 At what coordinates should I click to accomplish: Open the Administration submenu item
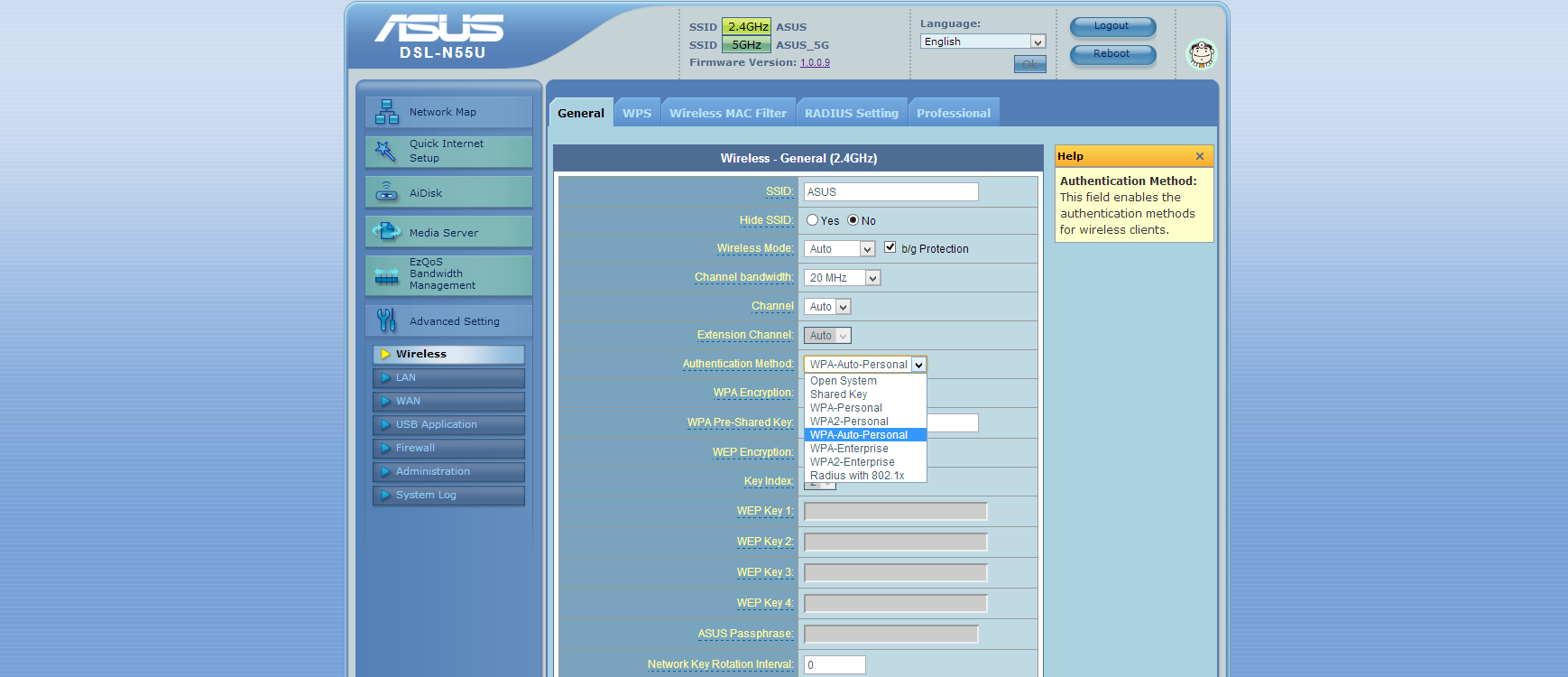pos(448,471)
